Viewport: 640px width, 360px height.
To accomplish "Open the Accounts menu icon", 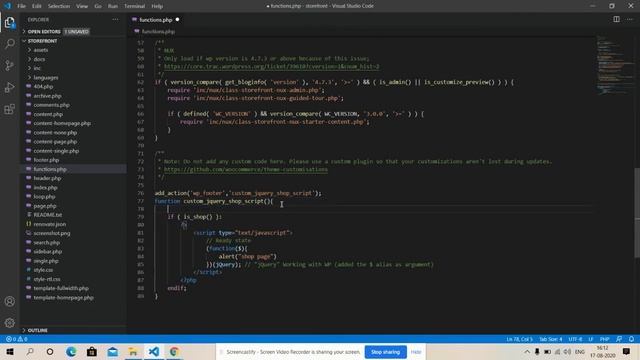I will (x=10, y=302).
